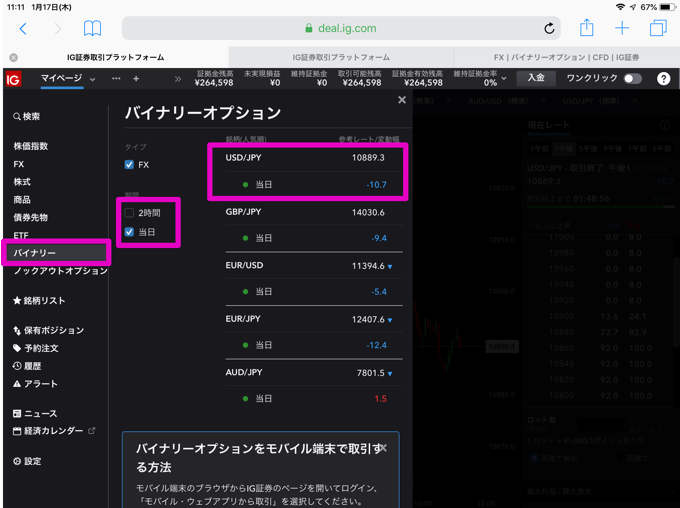Viewport: 680px width, 508px height.
Task: Close the first IG証券 browser tab
Action: [14, 57]
